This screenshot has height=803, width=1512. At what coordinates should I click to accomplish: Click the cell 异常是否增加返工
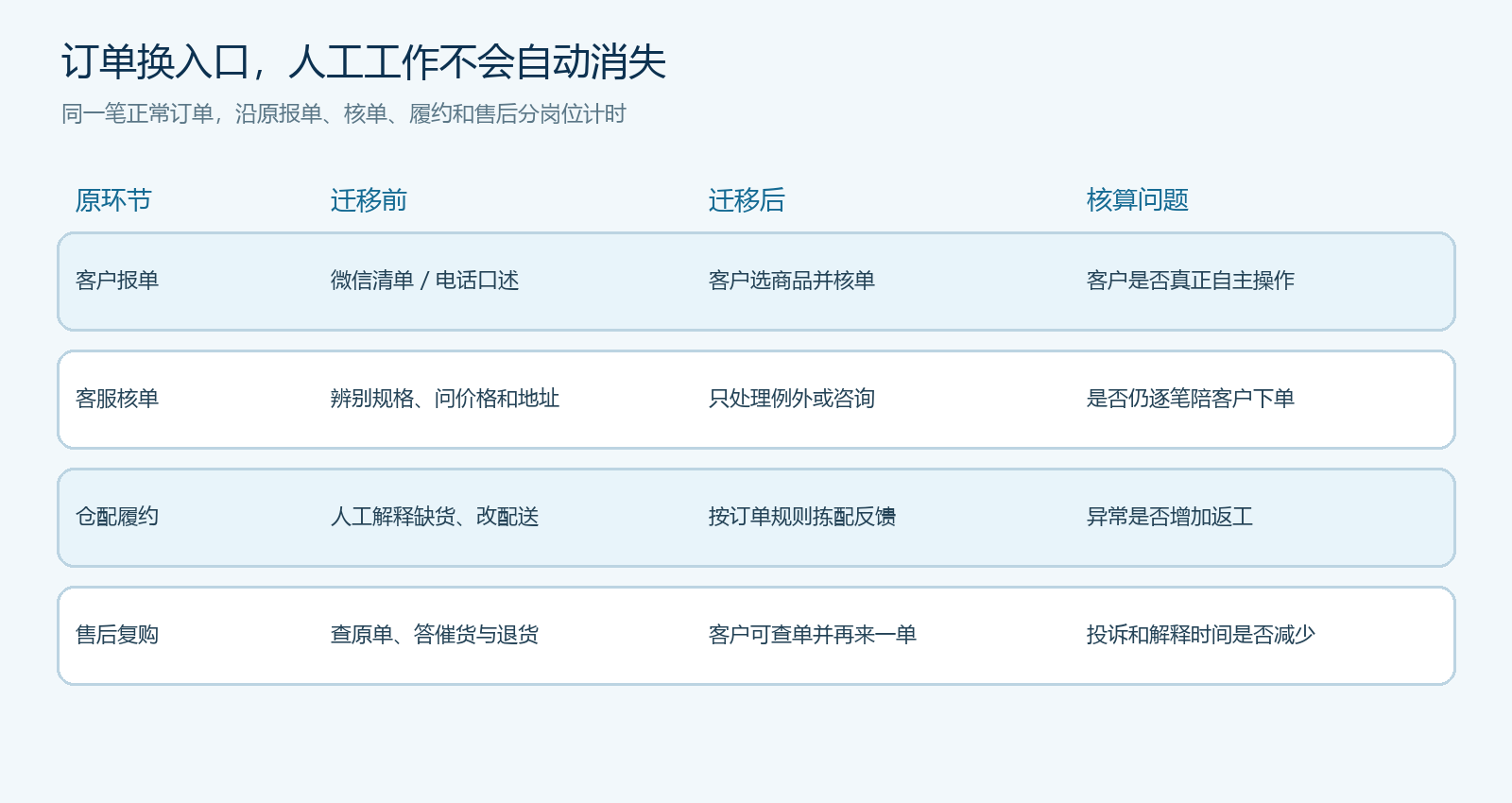(x=1170, y=517)
